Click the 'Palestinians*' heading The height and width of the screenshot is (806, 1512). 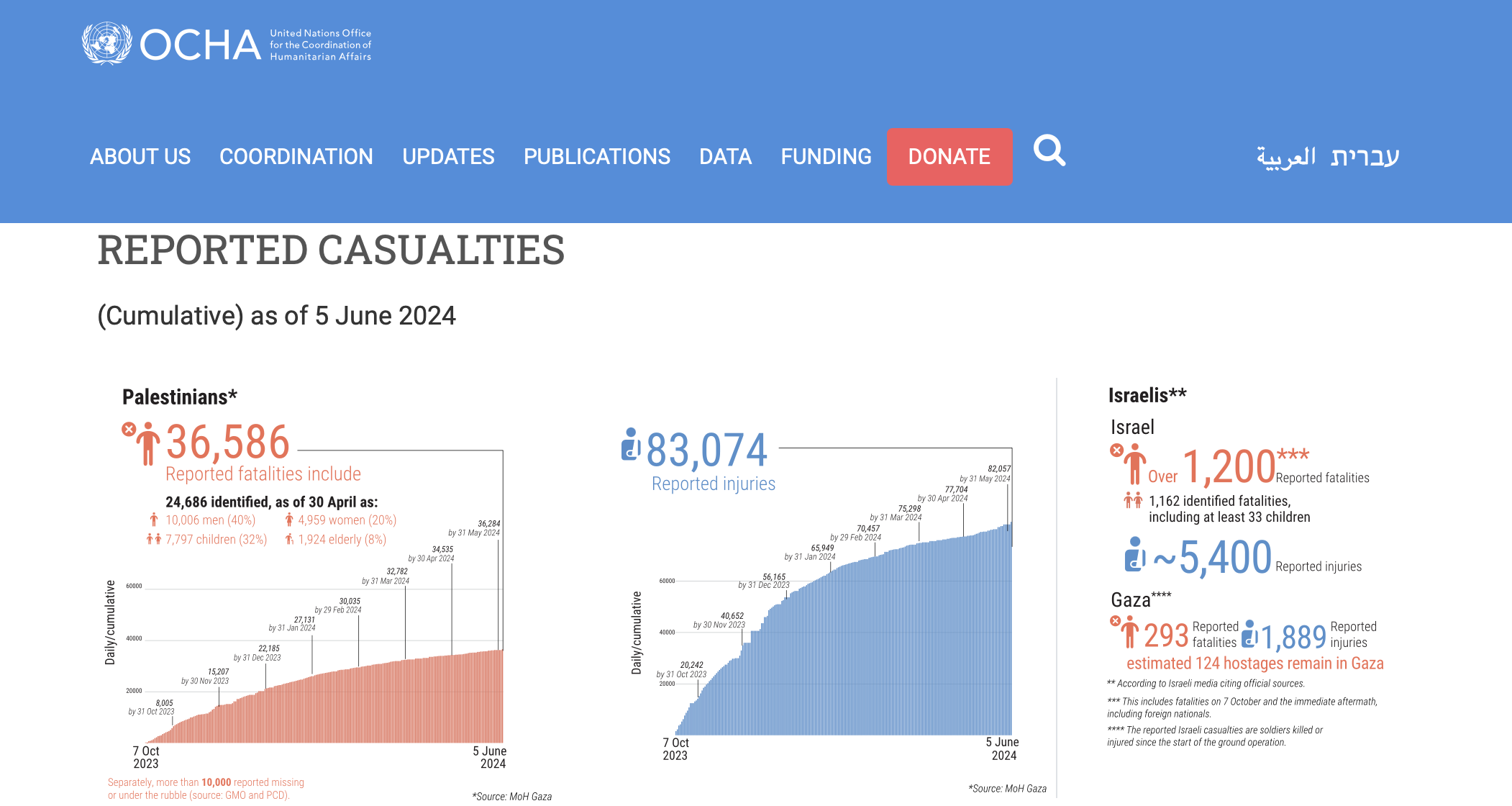[x=180, y=397]
